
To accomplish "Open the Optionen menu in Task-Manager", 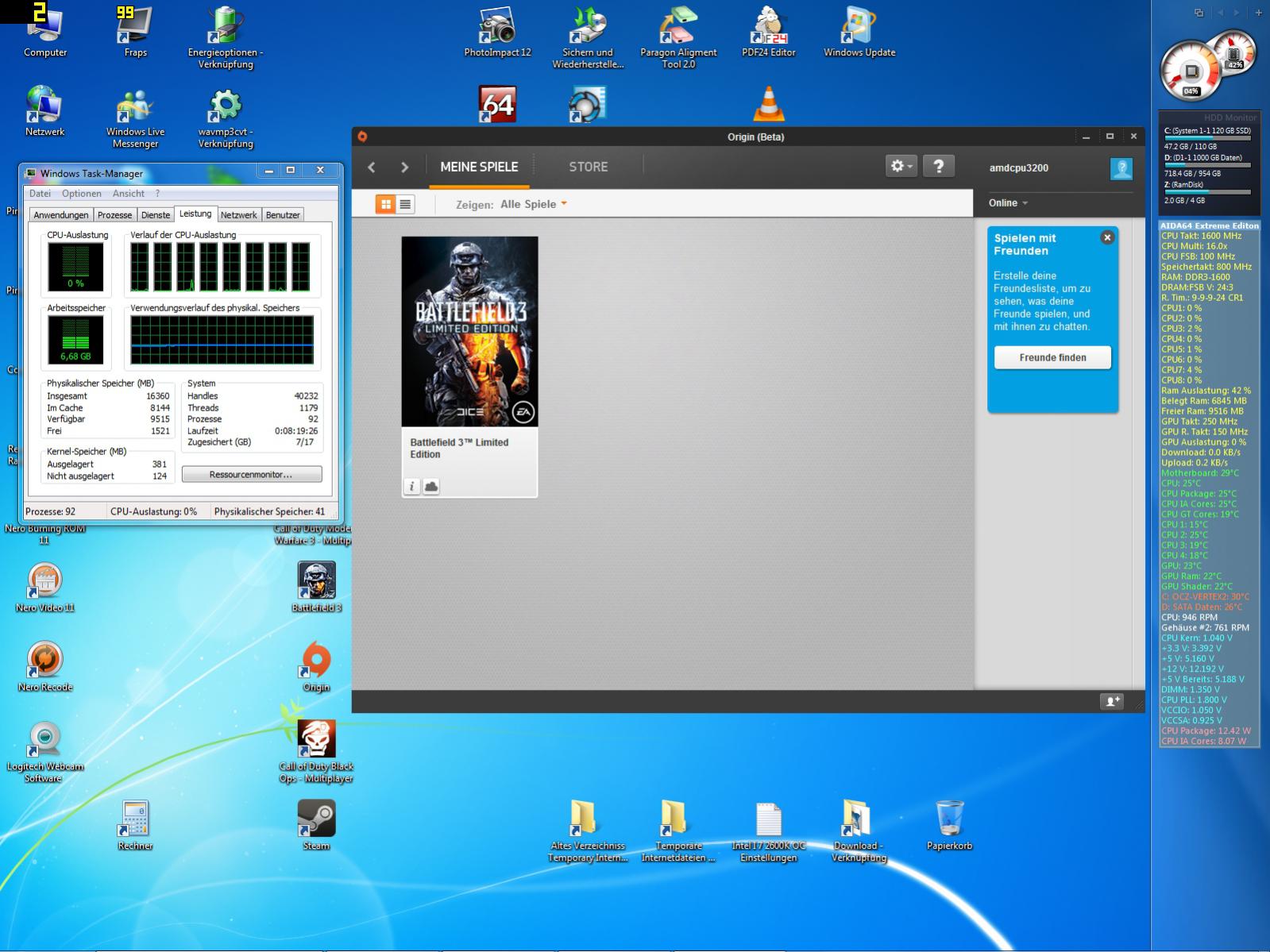I will pyautogui.click(x=82, y=193).
